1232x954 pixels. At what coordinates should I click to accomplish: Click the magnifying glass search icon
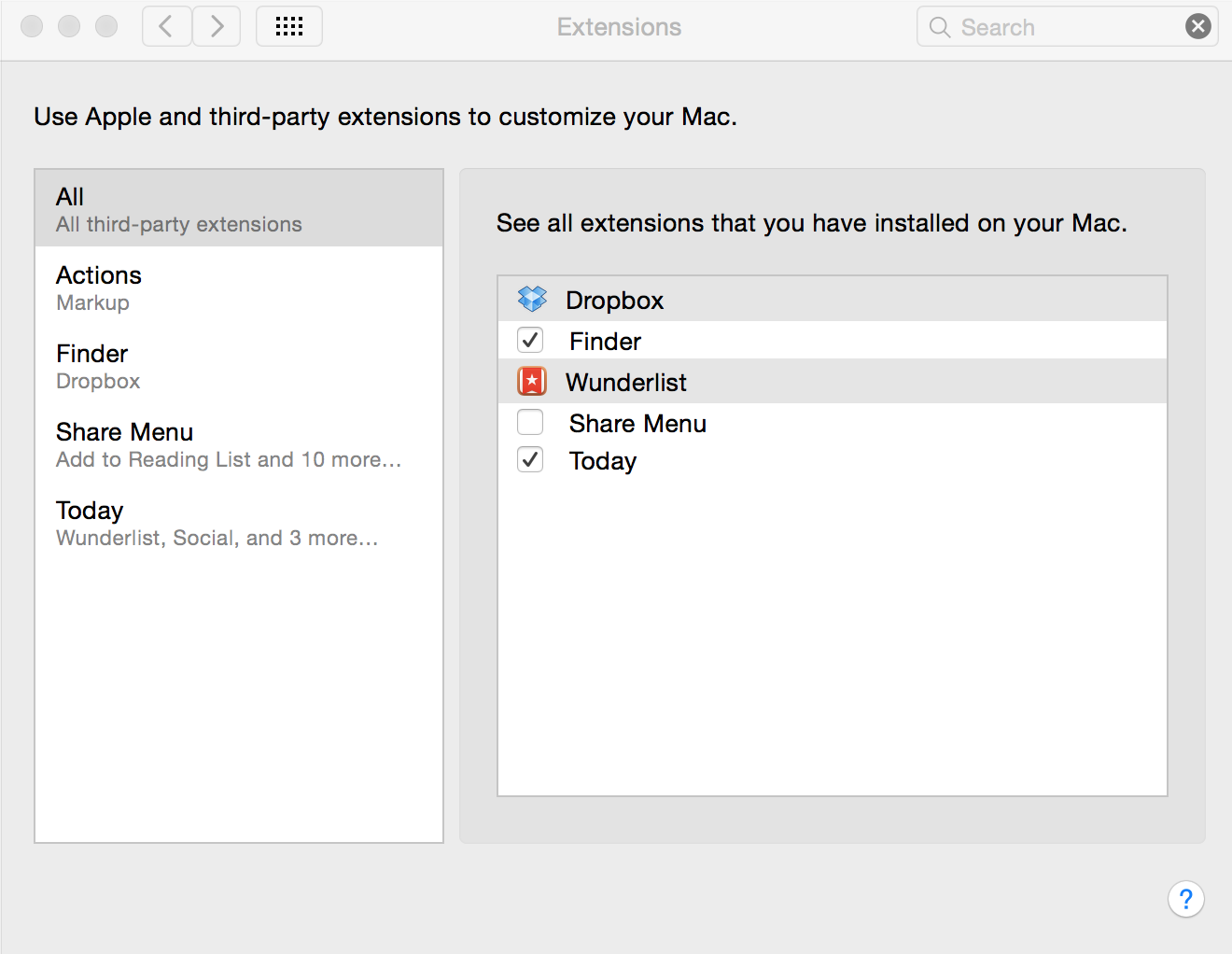tap(940, 27)
